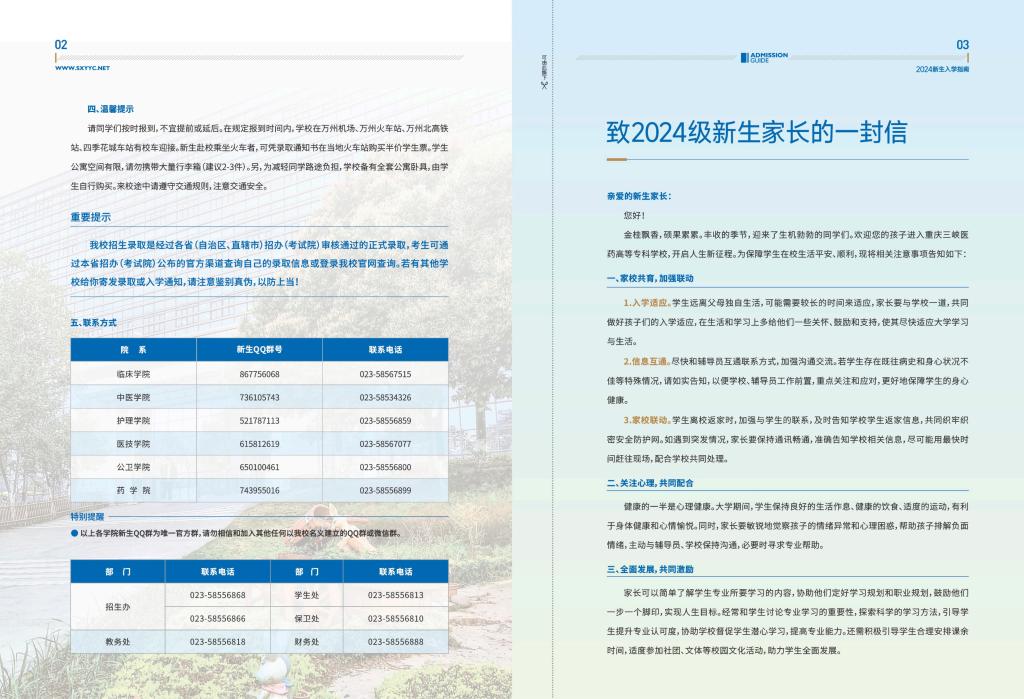Click phone number 023-58556899
This screenshot has width=1024, height=699.
[x=385, y=490]
